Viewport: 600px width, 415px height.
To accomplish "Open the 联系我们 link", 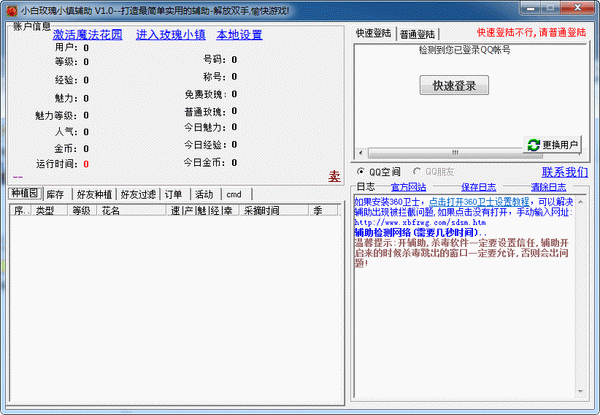I will [564, 172].
